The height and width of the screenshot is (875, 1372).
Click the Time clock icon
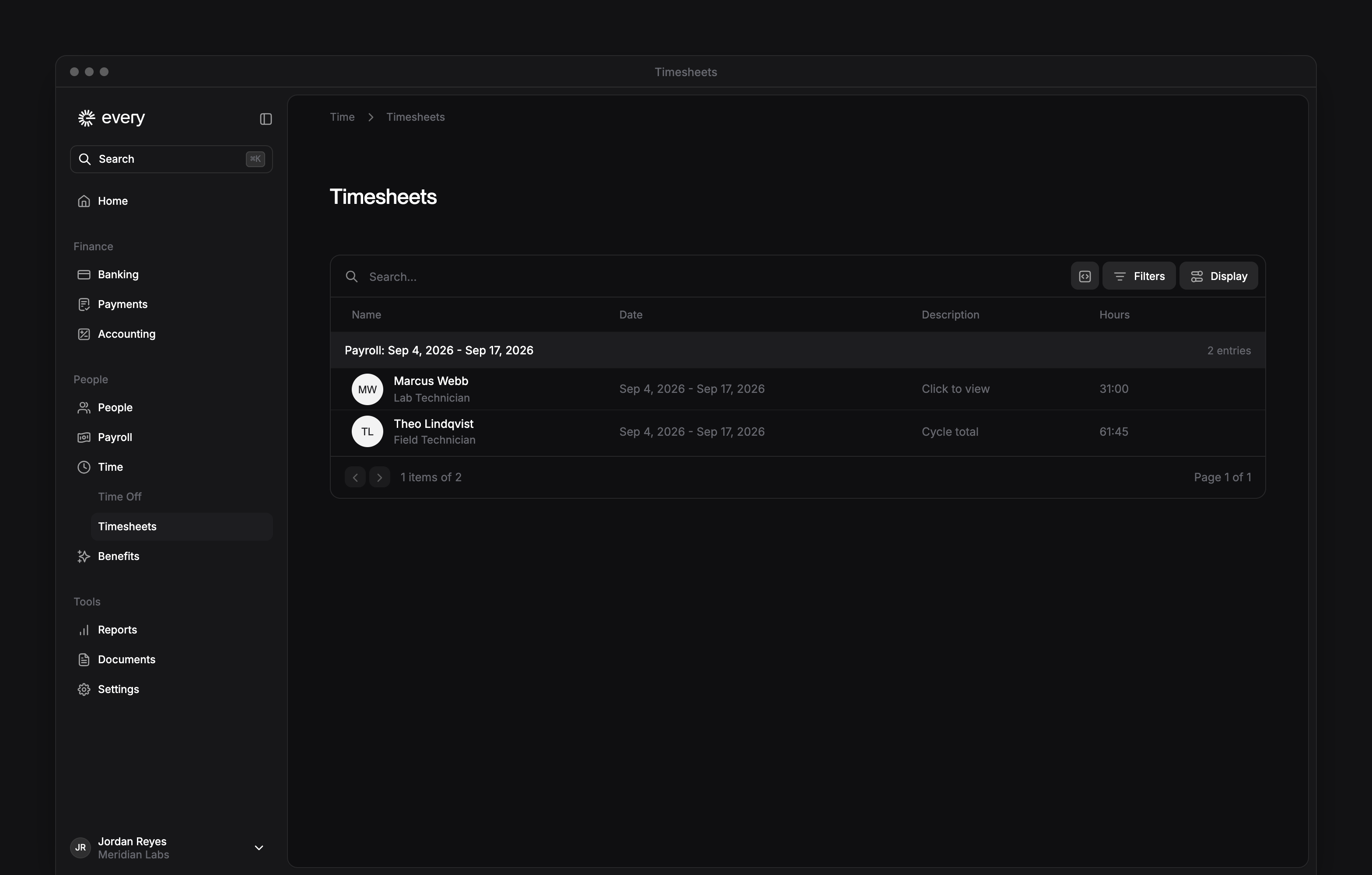coord(84,467)
